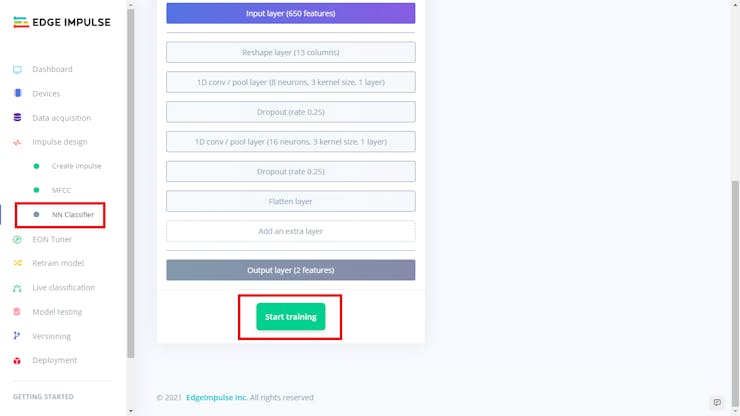This screenshot has width=740, height=416.
Task: Click the EON Tuner circular icon
Action: pos(17,239)
